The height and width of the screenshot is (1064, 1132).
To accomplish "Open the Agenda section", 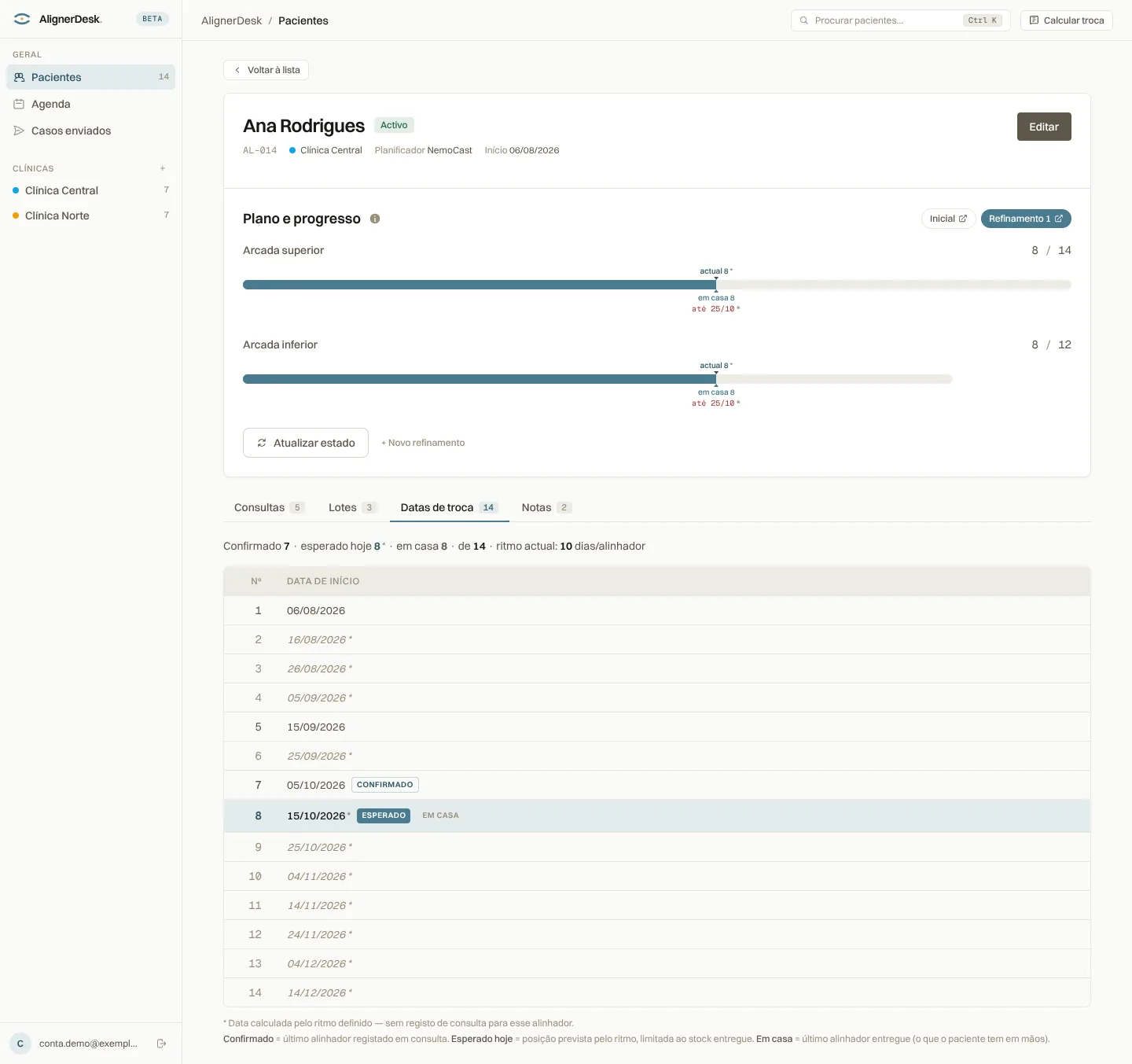I will pos(90,104).
